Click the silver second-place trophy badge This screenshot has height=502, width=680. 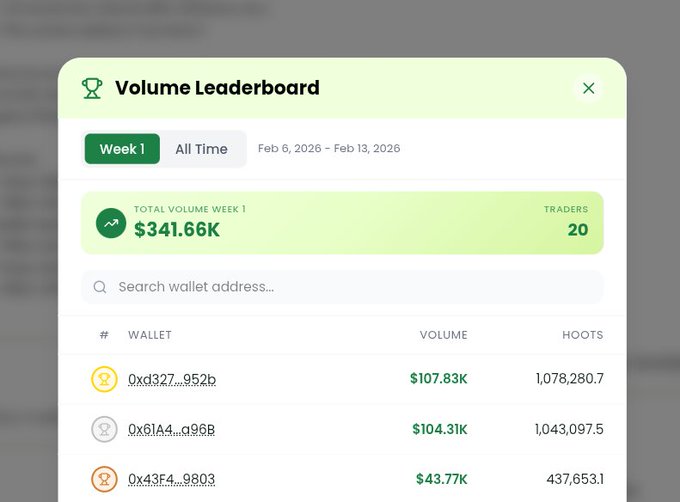[x=104, y=429]
